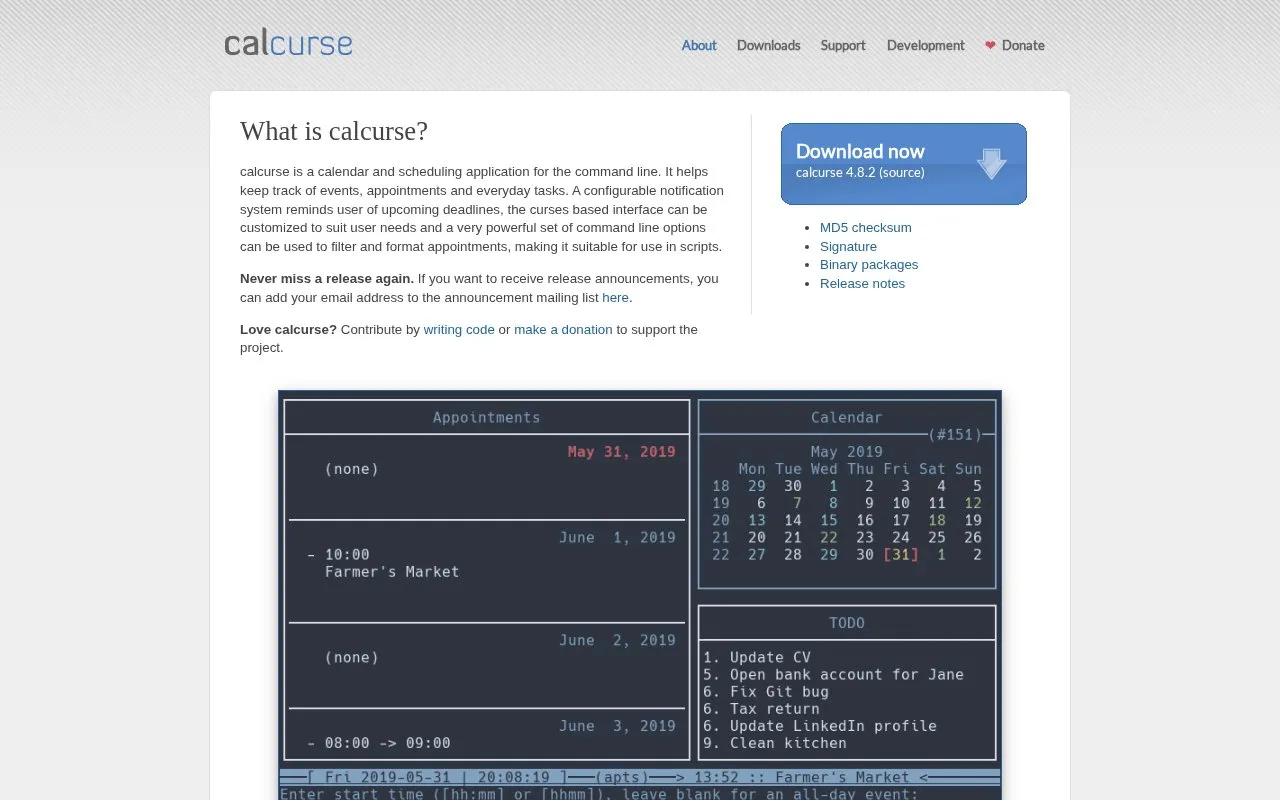The height and width of the screenshot is (800, 1280).
Task: Click the red heart icon beside Donate
Action: click(990, 45)
